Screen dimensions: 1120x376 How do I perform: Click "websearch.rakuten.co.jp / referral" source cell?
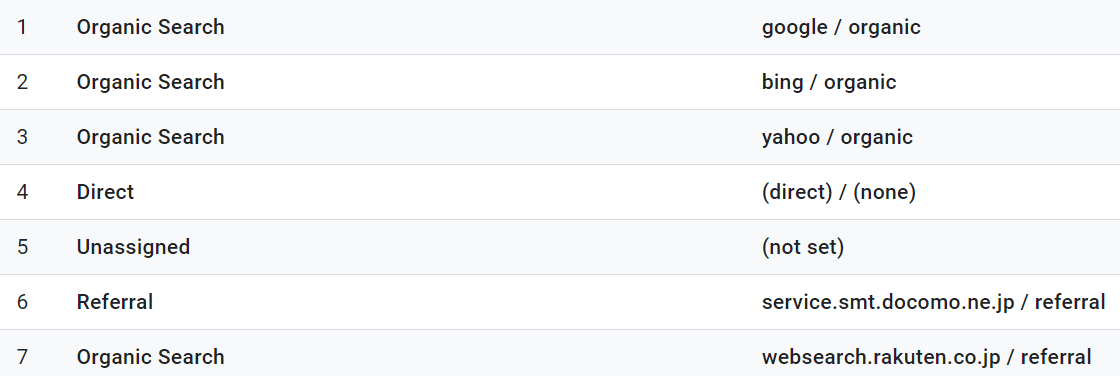pyautogui.click(x=926, y=357)
